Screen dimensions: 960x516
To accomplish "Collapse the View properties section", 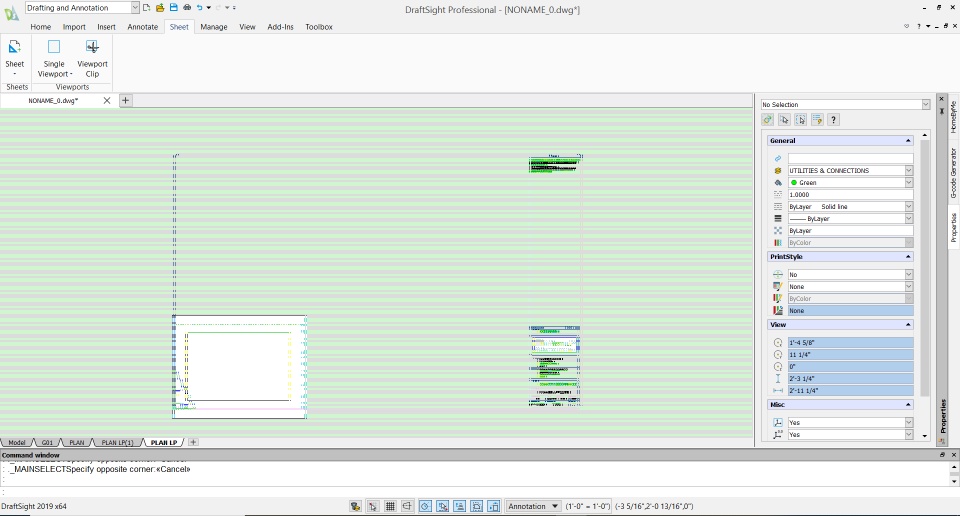I will tap(908, 324).
